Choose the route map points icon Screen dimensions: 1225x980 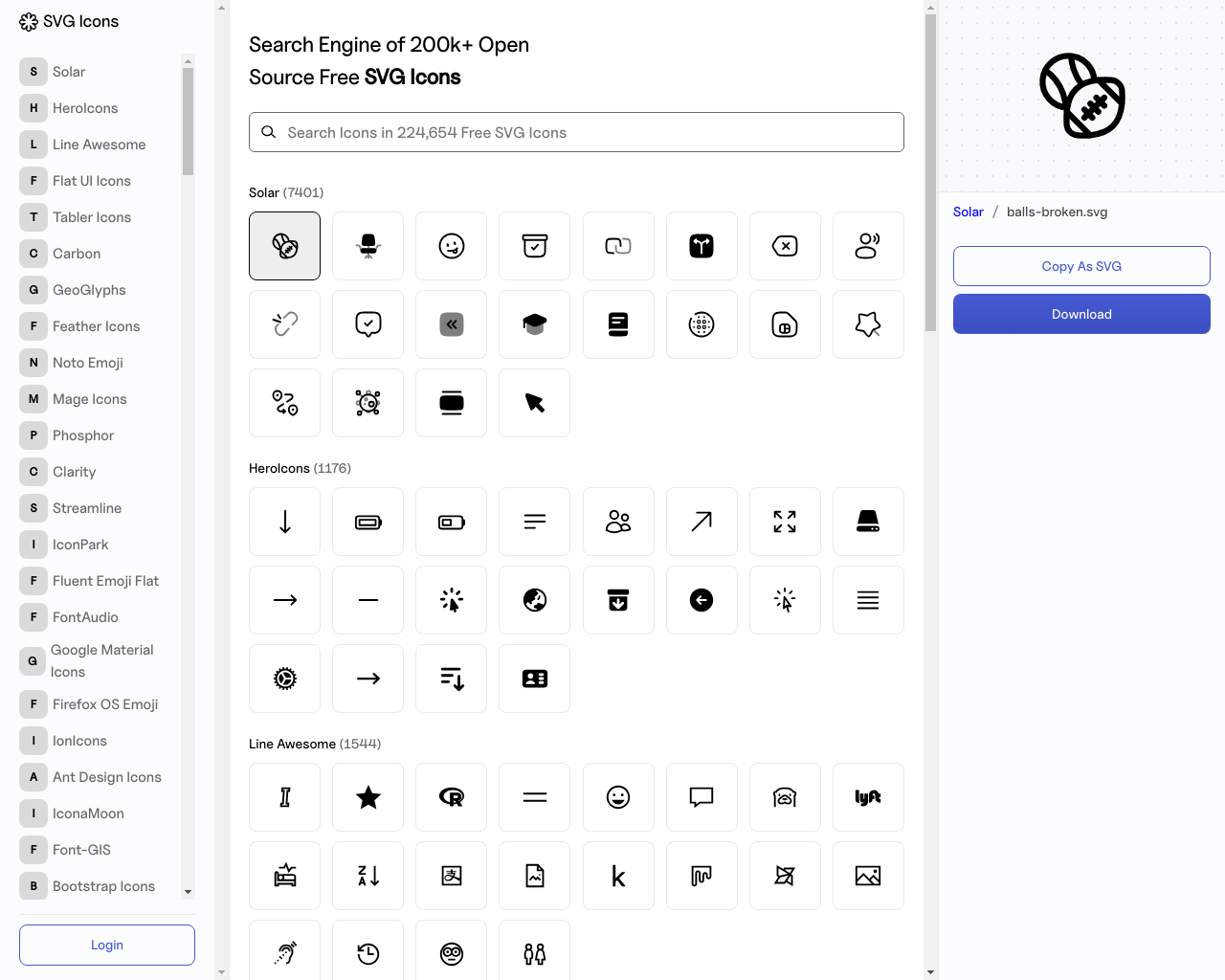point(284,403)
